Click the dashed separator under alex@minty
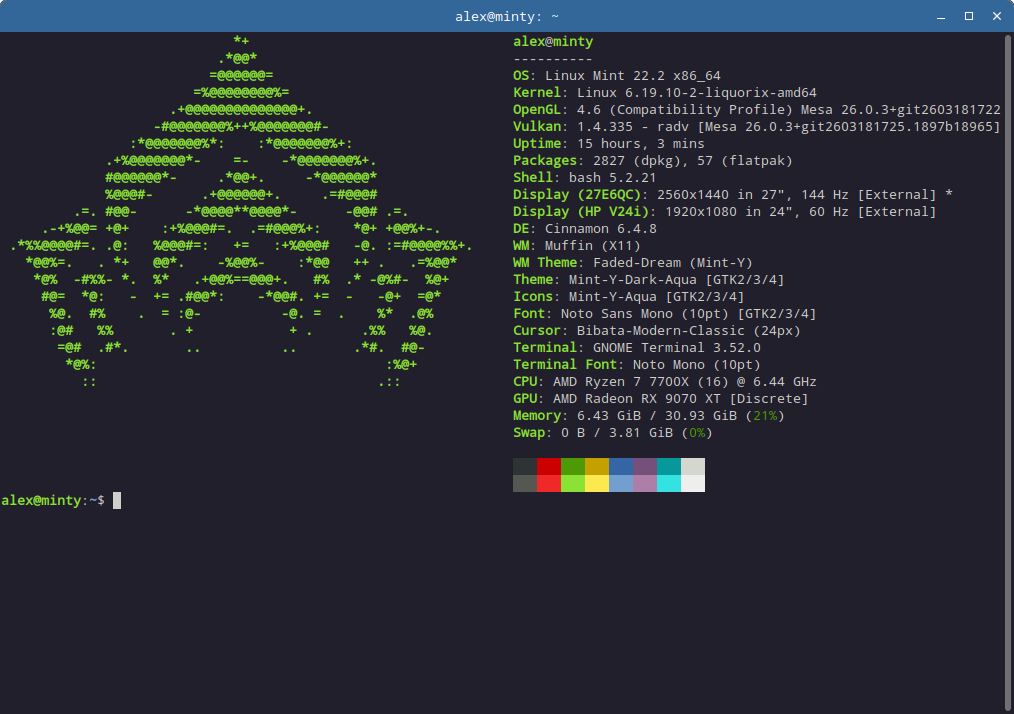 tap(553, 59)
